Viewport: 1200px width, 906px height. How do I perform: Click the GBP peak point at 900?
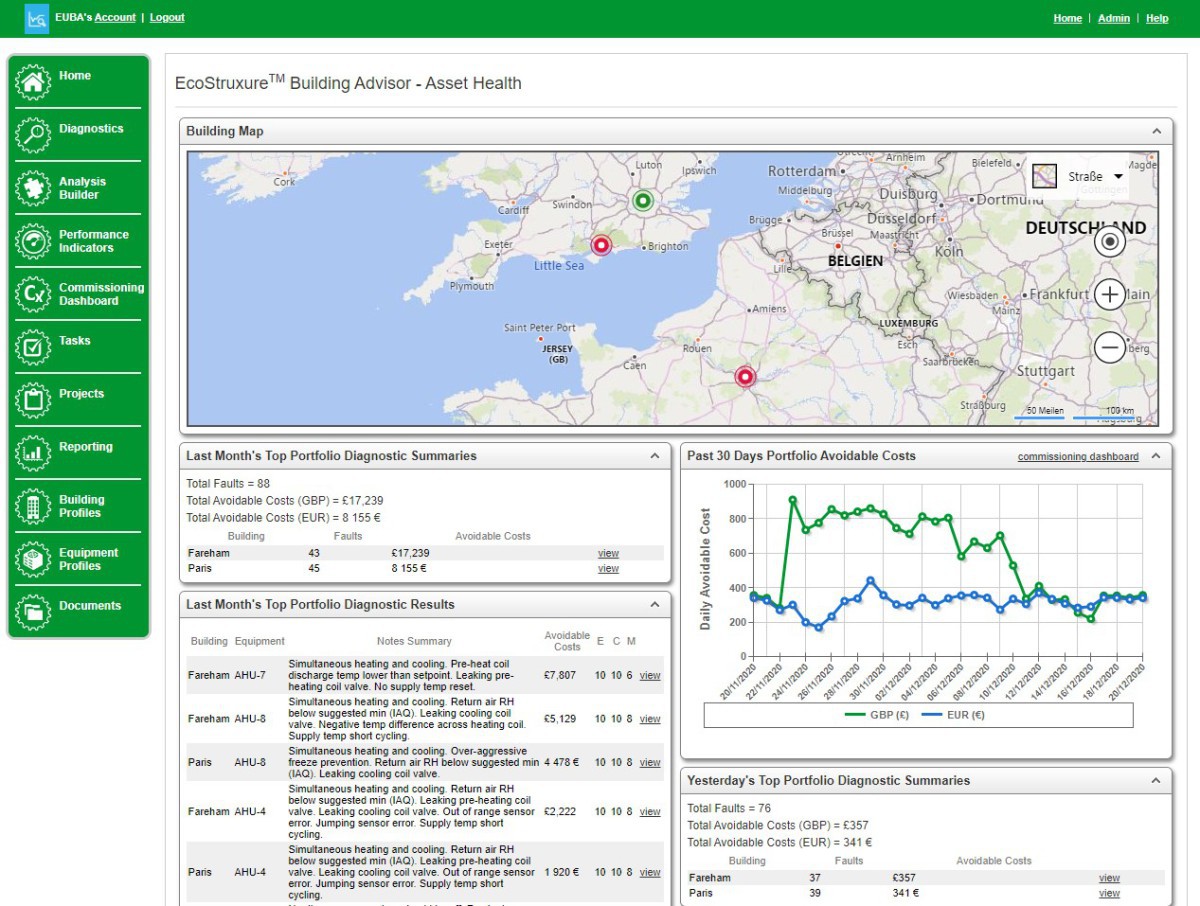point(792,500)
